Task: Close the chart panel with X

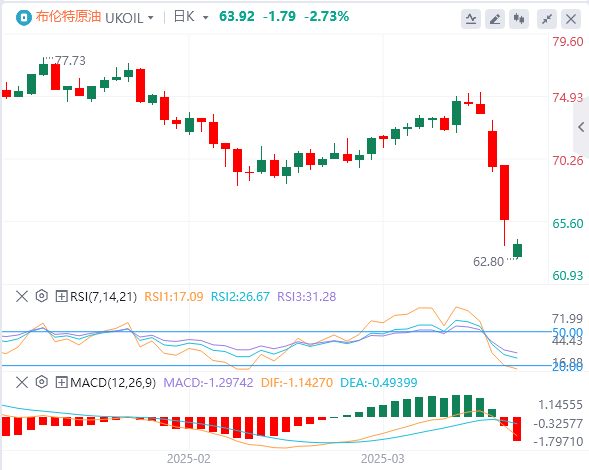Action: [x=571, y=19]
